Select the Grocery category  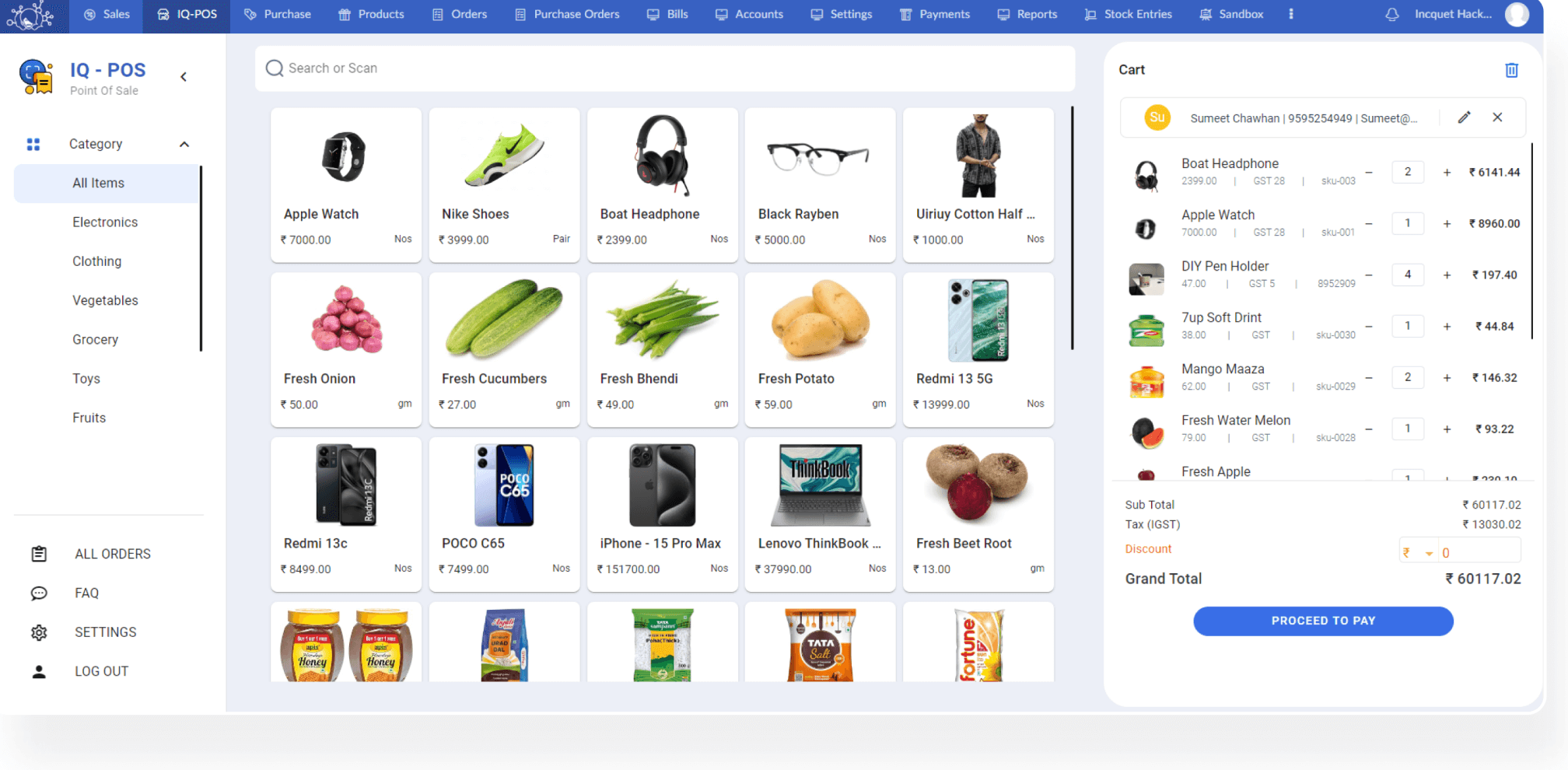point(96,340)
